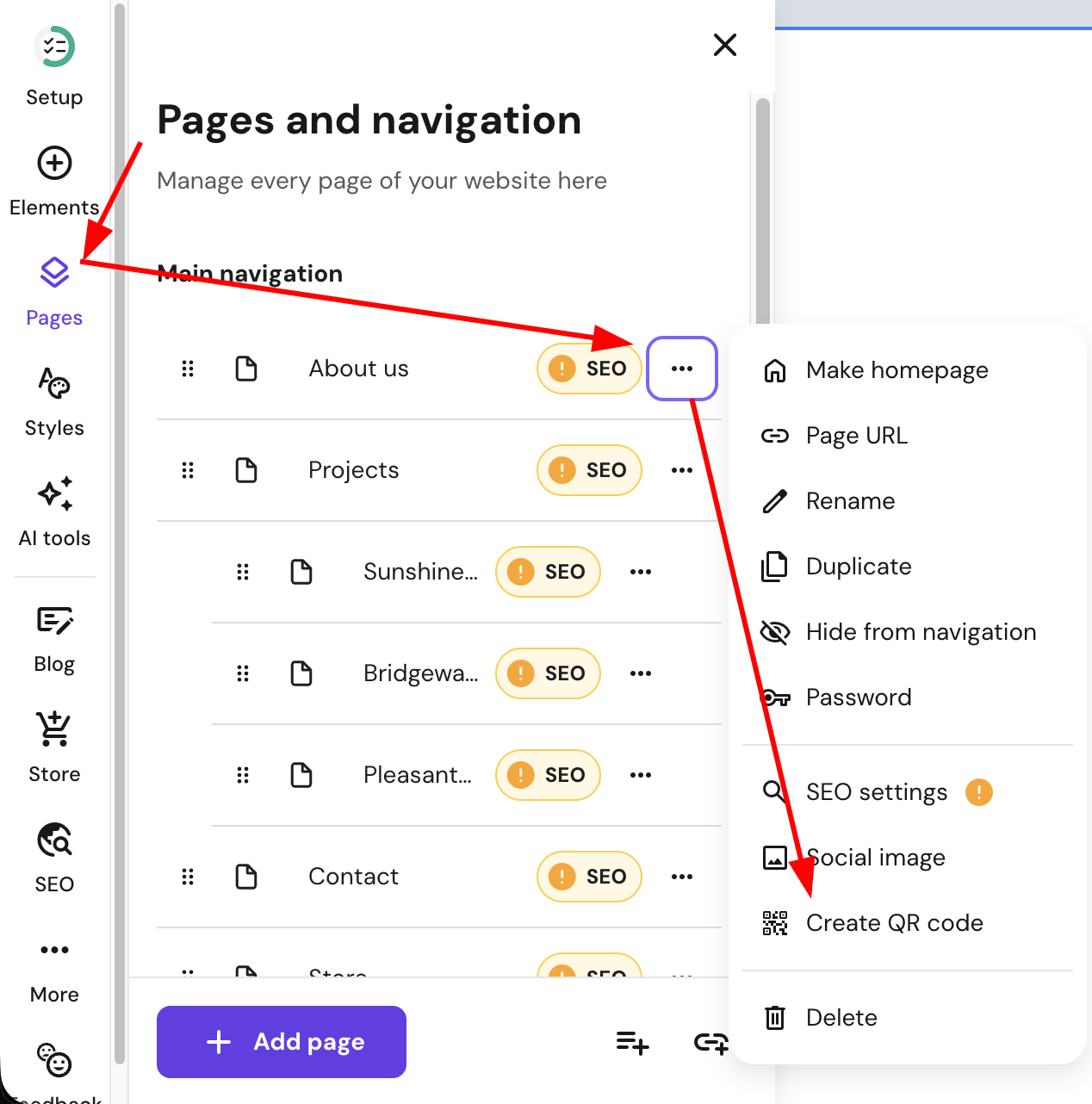Open the Styles section

[54, 383]
